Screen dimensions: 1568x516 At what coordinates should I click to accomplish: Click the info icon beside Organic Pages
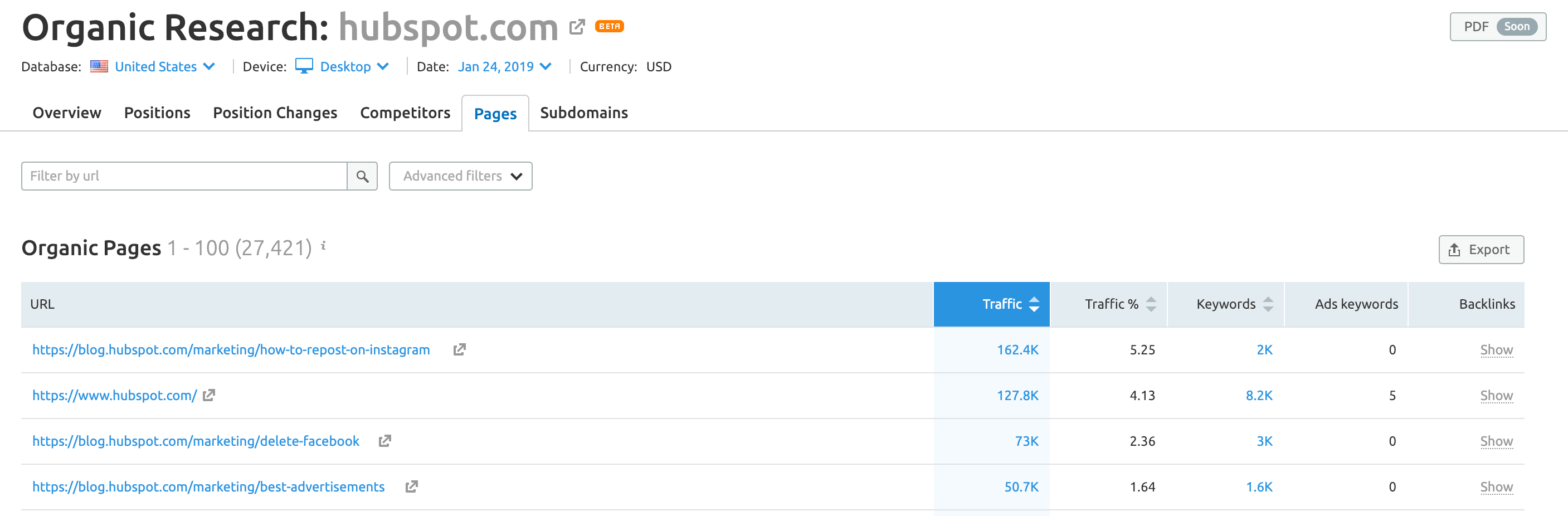click(x=323, y=245)
